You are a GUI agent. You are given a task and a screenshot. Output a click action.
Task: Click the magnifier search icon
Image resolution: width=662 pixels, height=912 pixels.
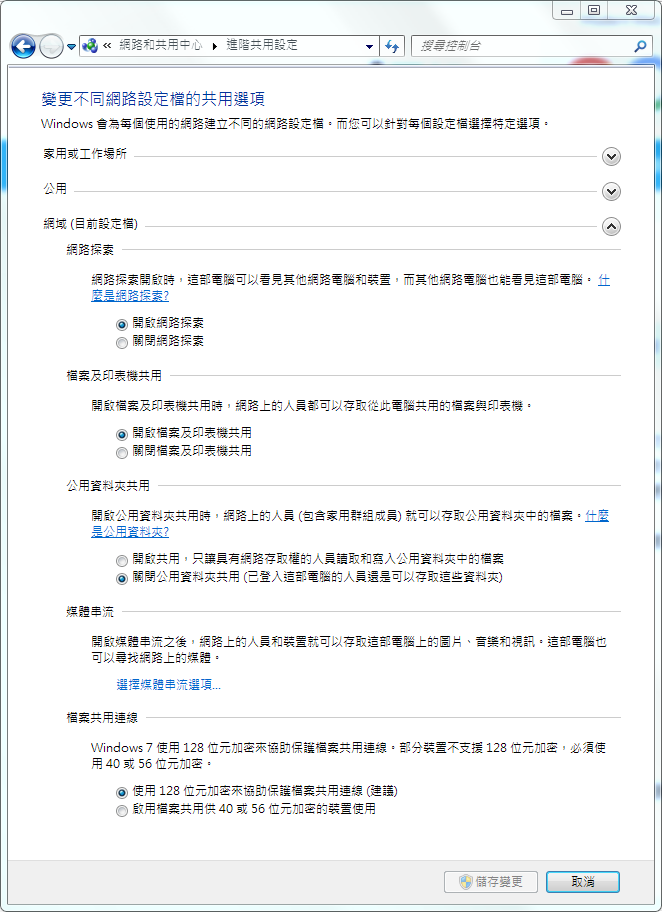[640, 46]
